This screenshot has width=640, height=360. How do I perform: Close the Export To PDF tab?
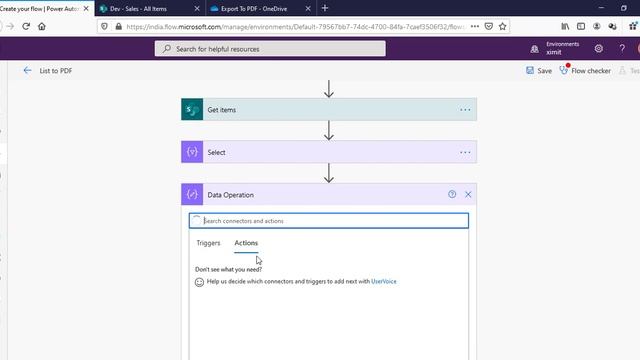click(308, 8)
